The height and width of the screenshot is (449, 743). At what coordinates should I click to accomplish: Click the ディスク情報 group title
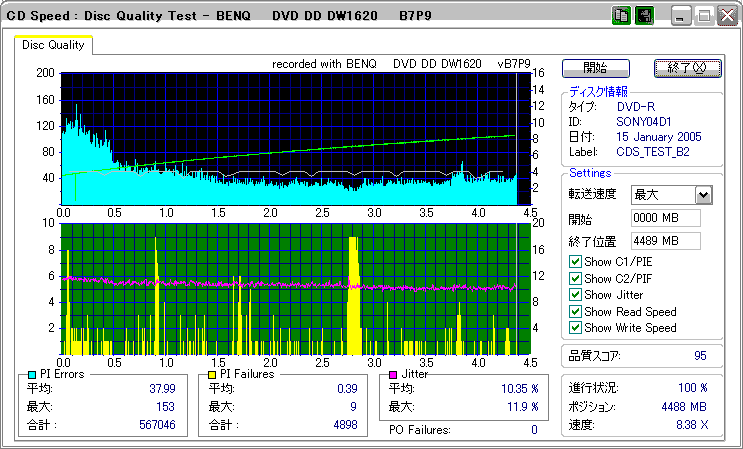click(598, 92)
